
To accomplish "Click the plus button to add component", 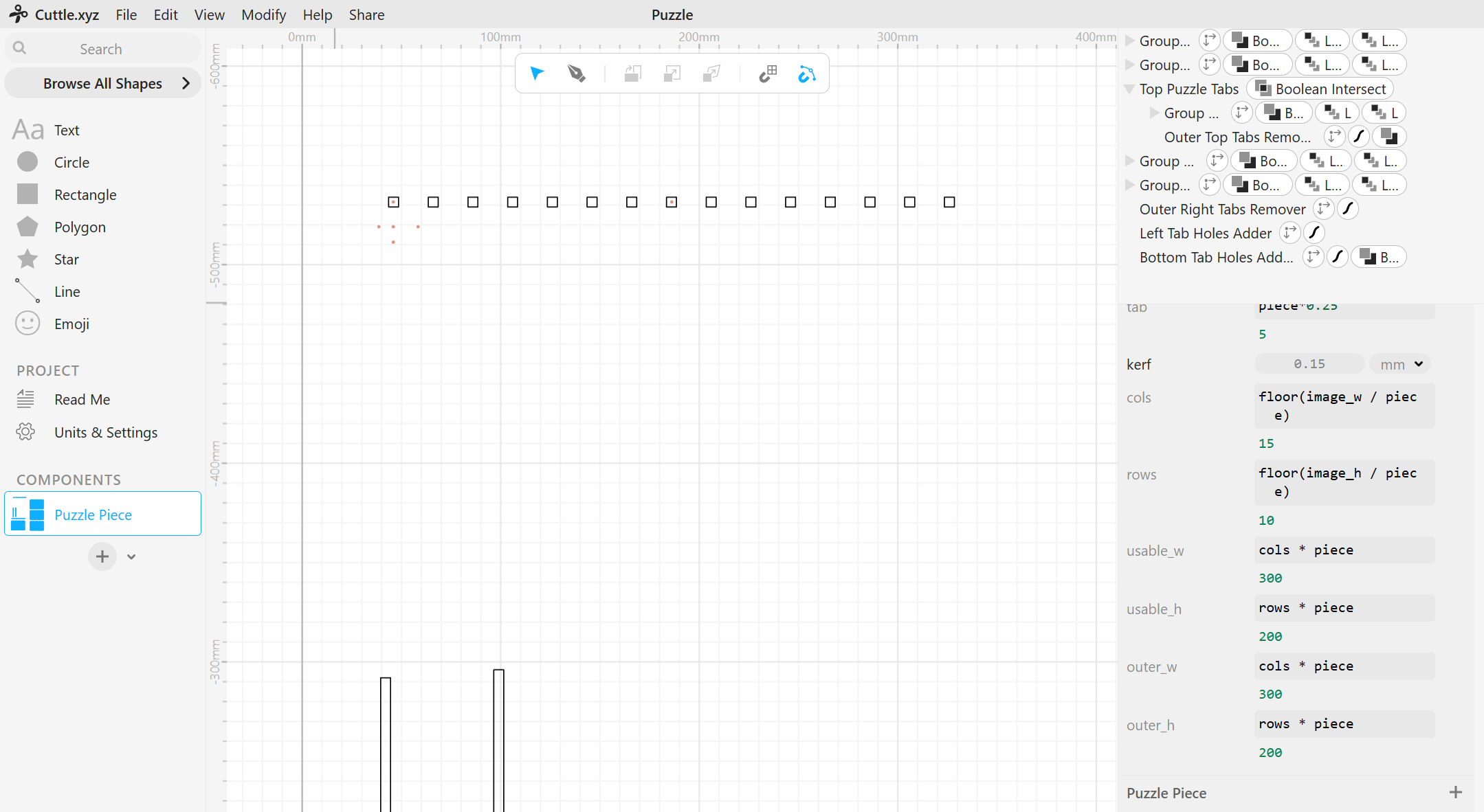I will (102, 556).
